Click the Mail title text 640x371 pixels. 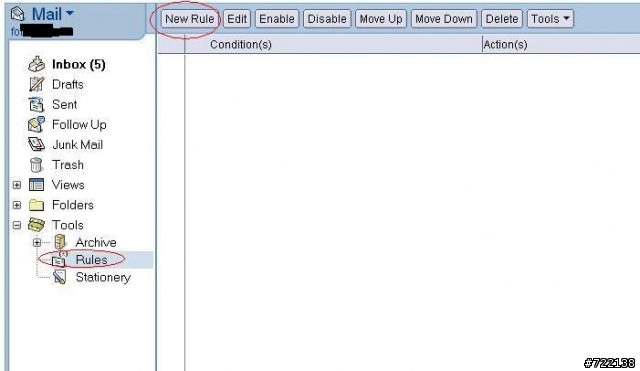pos(47,14)
